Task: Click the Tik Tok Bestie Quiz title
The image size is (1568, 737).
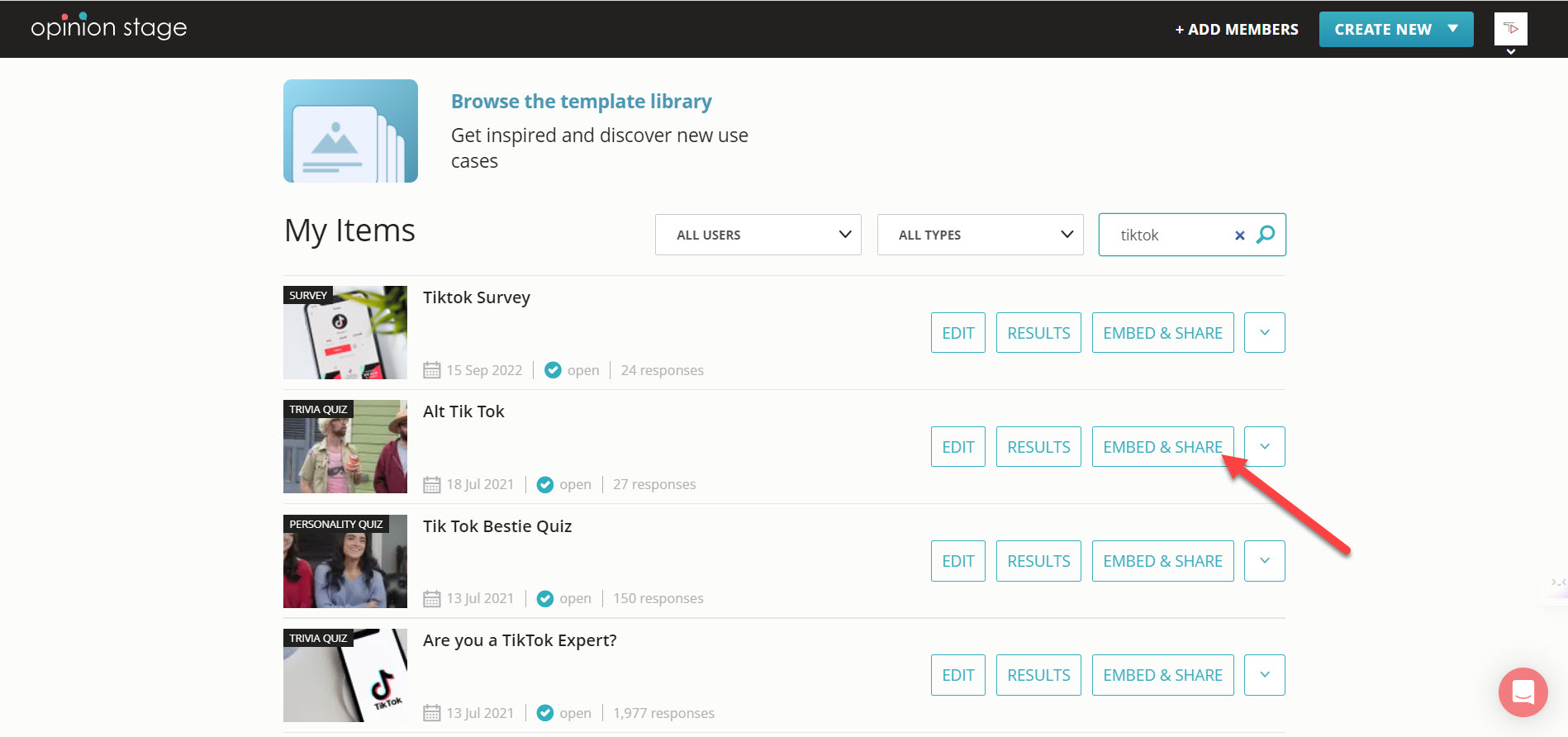Action: point(497,526)
